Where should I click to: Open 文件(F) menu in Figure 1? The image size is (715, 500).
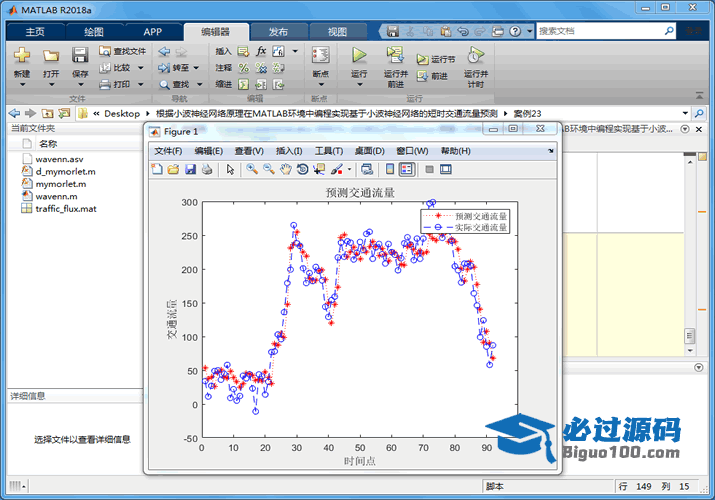(x=168, y=151)
